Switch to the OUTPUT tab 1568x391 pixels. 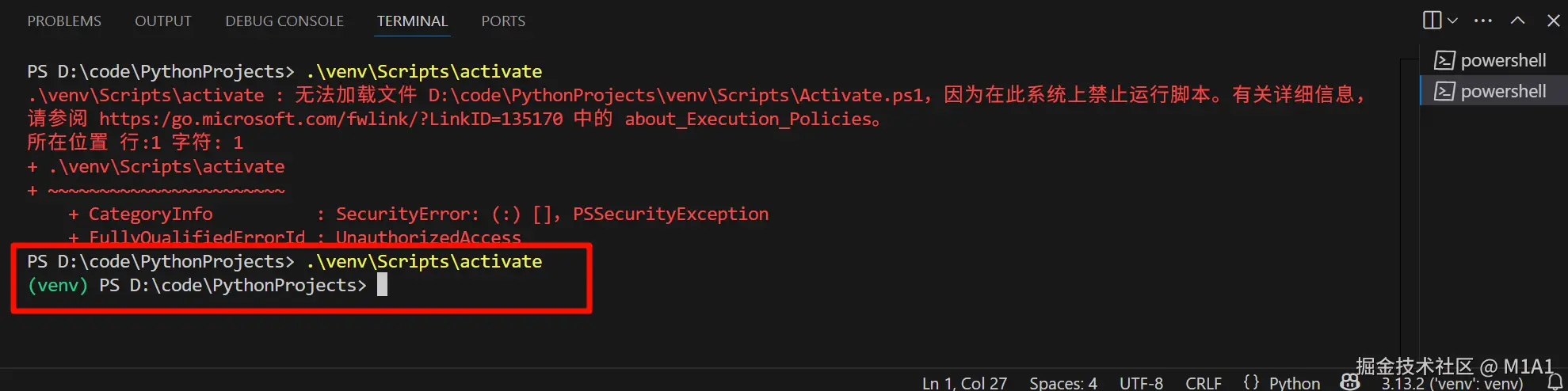coord(162,21)
